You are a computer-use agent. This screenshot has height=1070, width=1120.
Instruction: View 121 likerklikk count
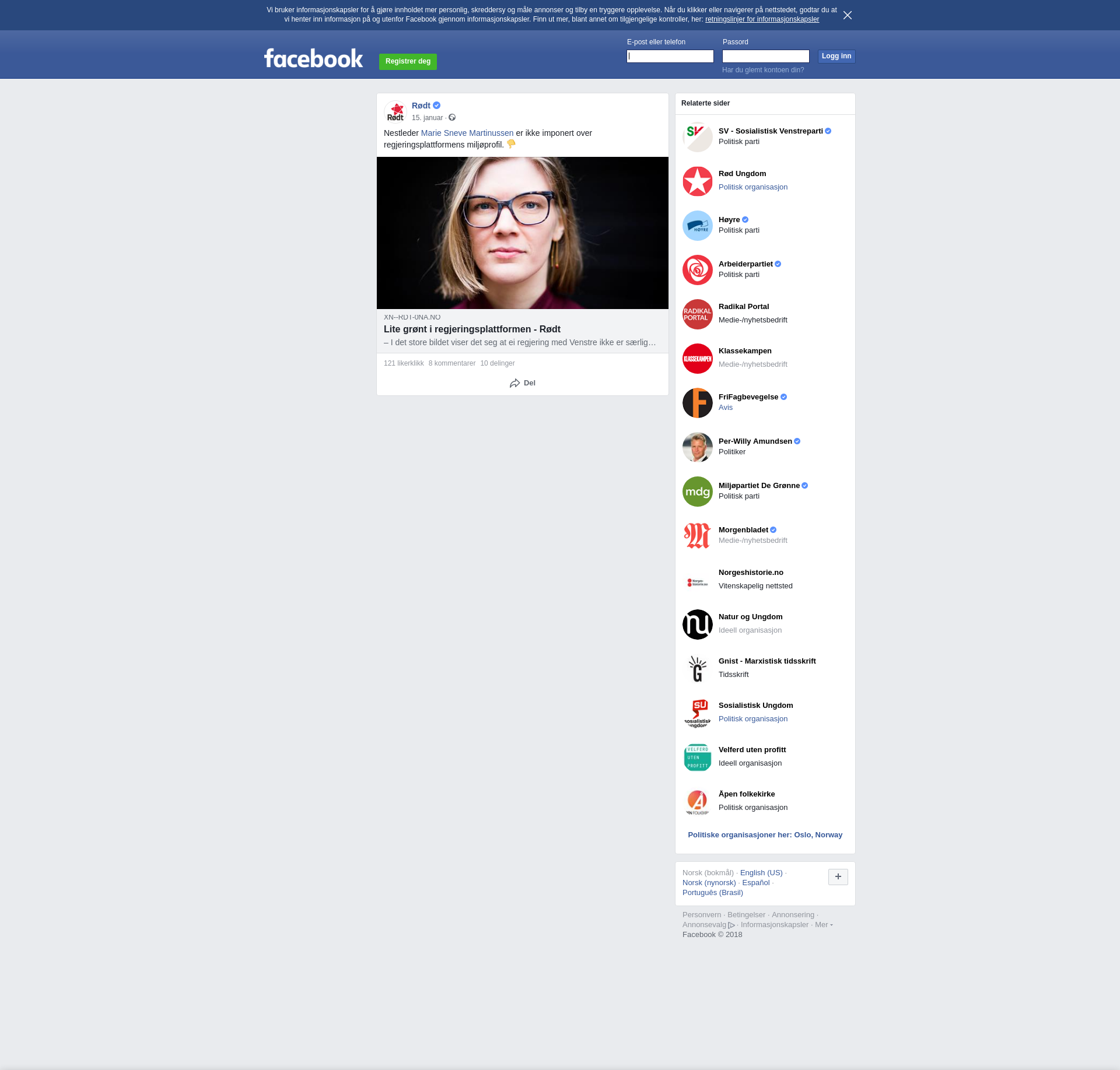pos(404,363)
